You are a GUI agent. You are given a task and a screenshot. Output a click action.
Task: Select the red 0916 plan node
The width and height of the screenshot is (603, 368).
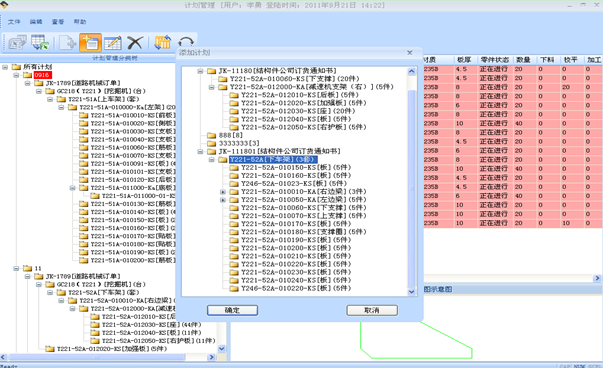click(x=42, y=75)
